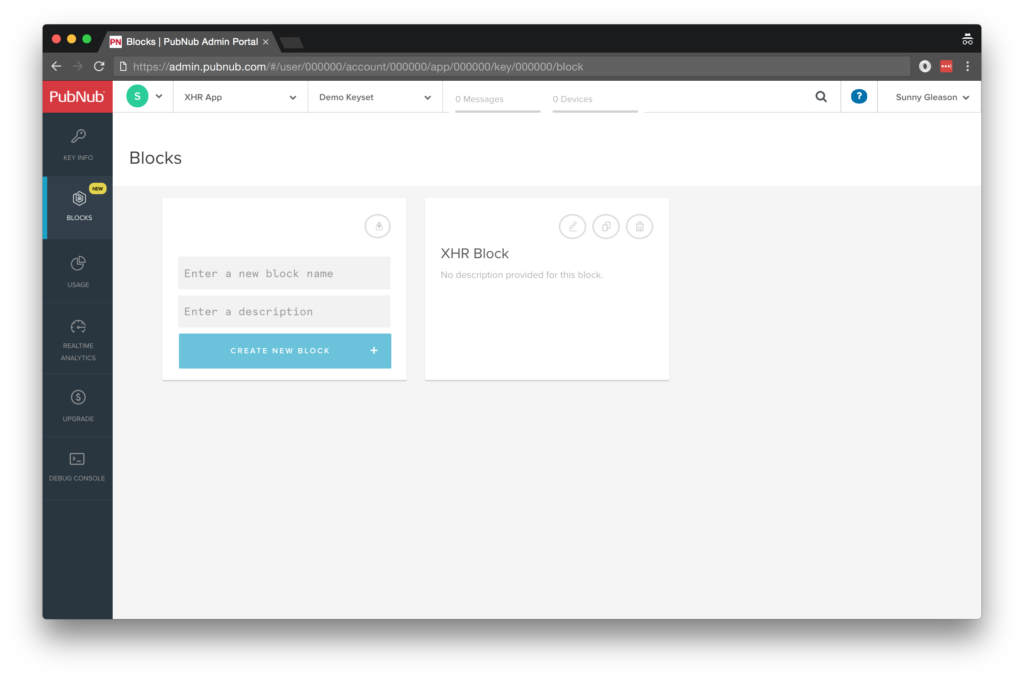Expand the green S account dropdown
Screen dimensions: 1024x680
coord(144,97)
